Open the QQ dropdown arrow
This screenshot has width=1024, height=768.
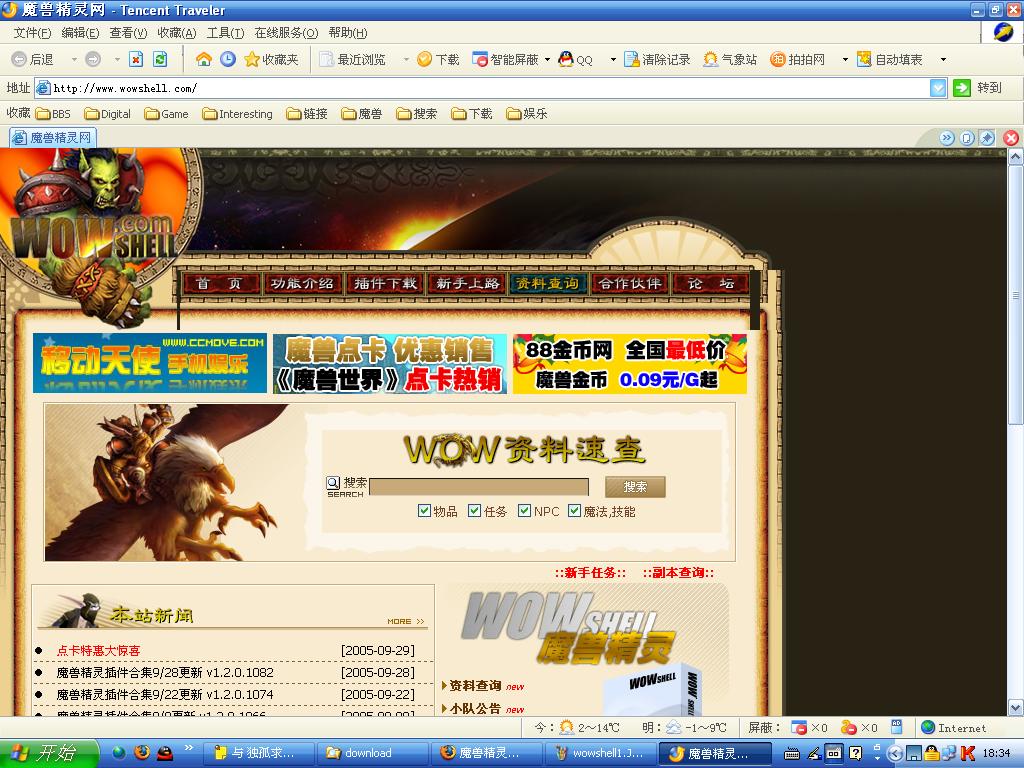pyautogui.click(x=613, y=59)
